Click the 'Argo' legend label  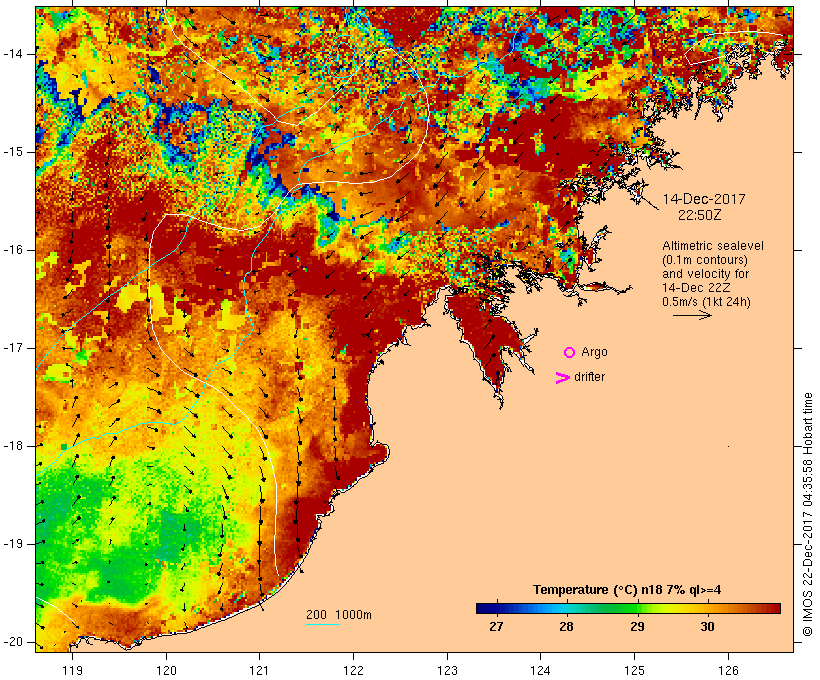click(595, 352)
